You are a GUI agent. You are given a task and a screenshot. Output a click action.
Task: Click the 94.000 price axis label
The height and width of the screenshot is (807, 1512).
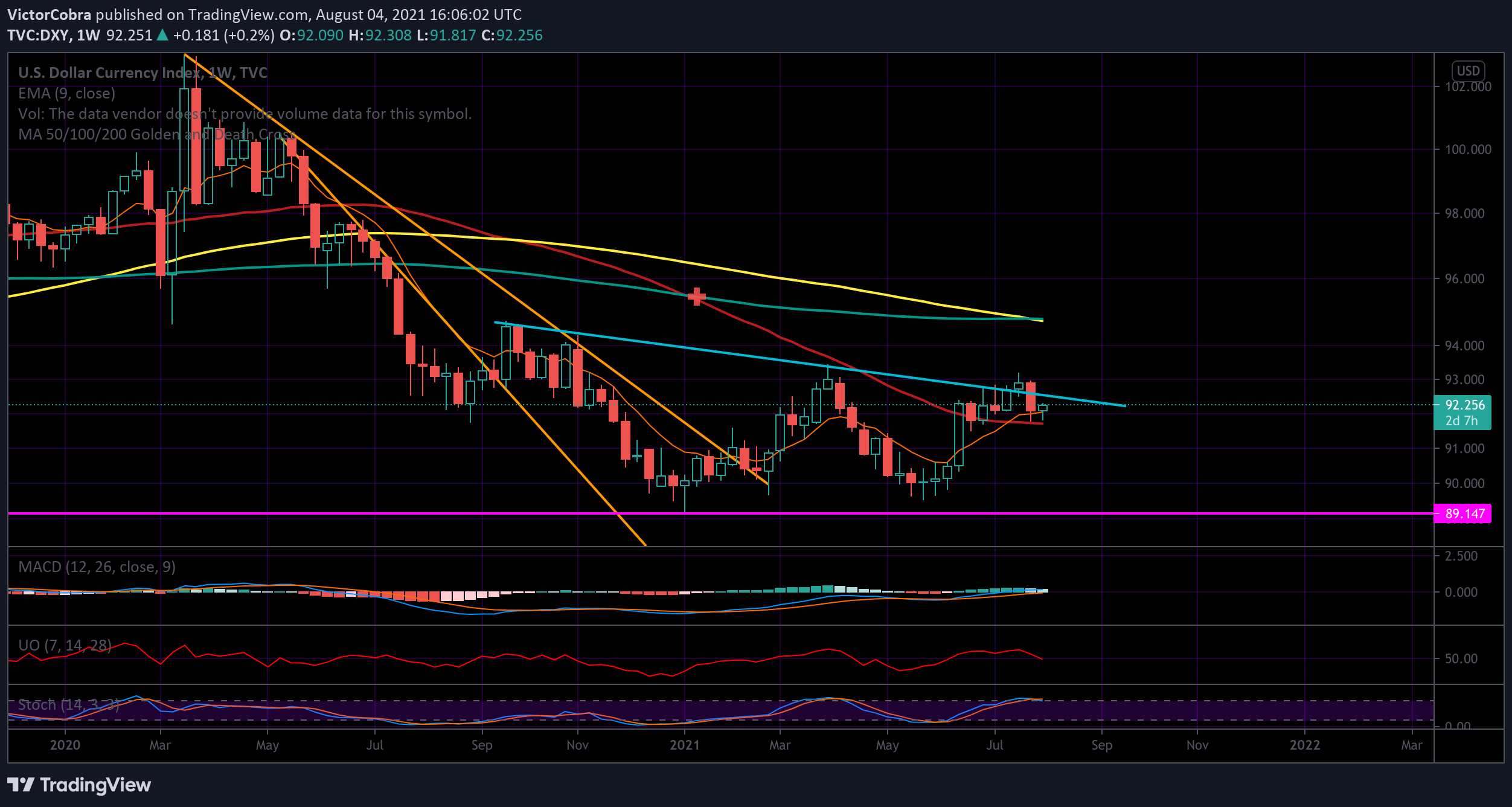(x=1464, y=346)
